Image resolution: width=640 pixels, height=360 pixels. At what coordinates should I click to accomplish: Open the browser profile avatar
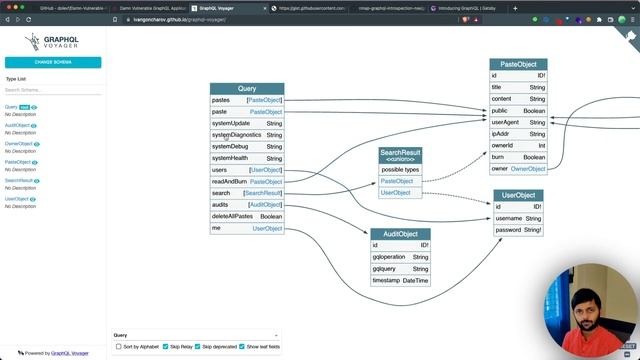tap(622, 19)
